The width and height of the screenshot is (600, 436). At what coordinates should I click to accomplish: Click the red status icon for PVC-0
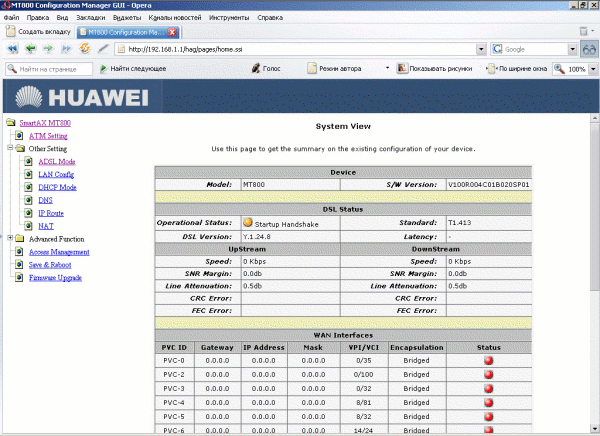(489, 361)
